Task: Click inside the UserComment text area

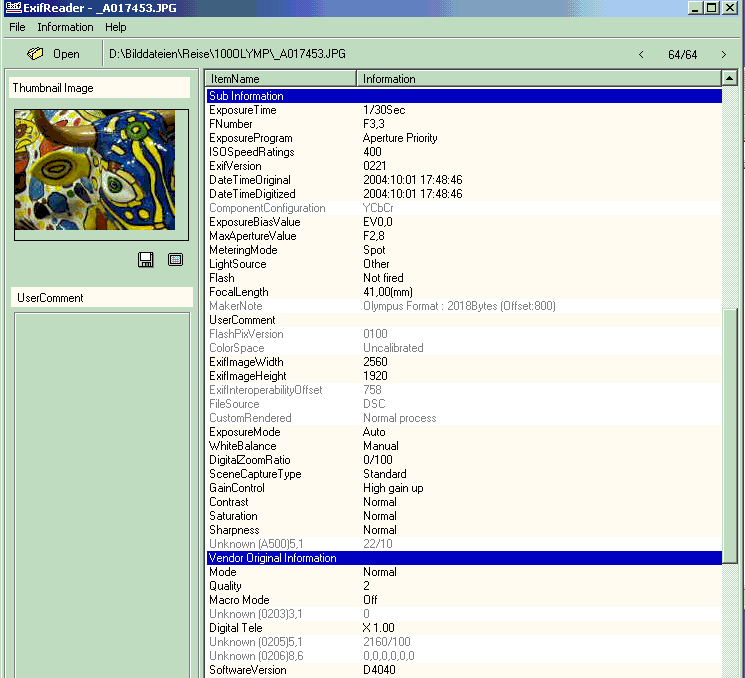Action: click(100, 490)
